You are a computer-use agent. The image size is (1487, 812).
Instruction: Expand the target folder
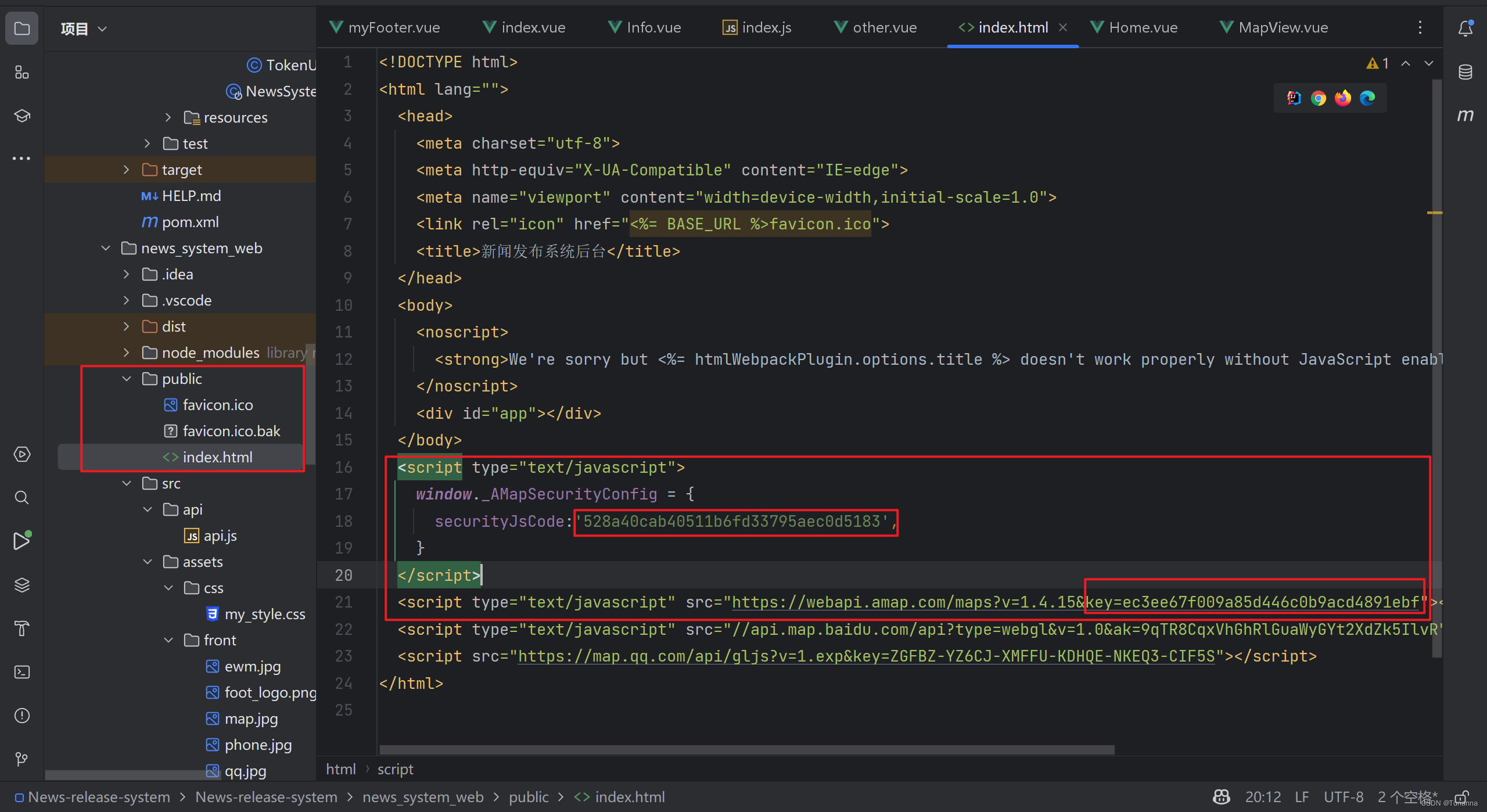pyautogui.click(x=127, y=170)
